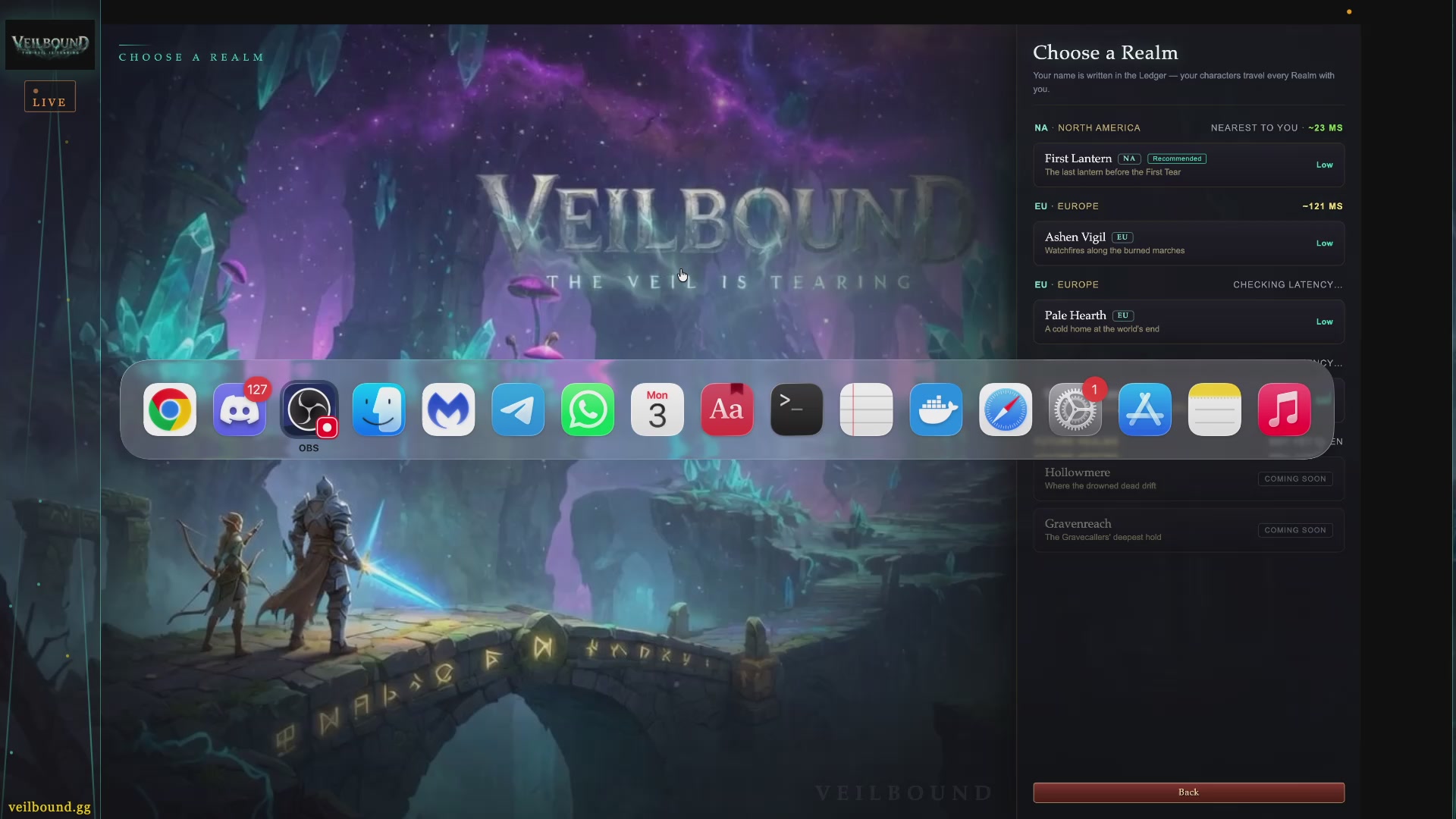Switch to Google Chrome in the app switcher

point(170,409)
